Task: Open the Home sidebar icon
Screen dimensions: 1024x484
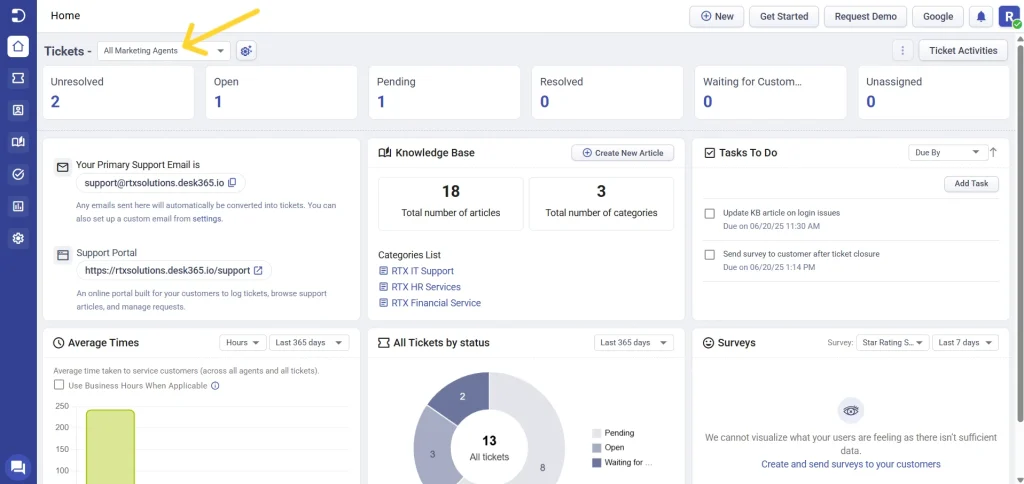Action: coord(18,47)
